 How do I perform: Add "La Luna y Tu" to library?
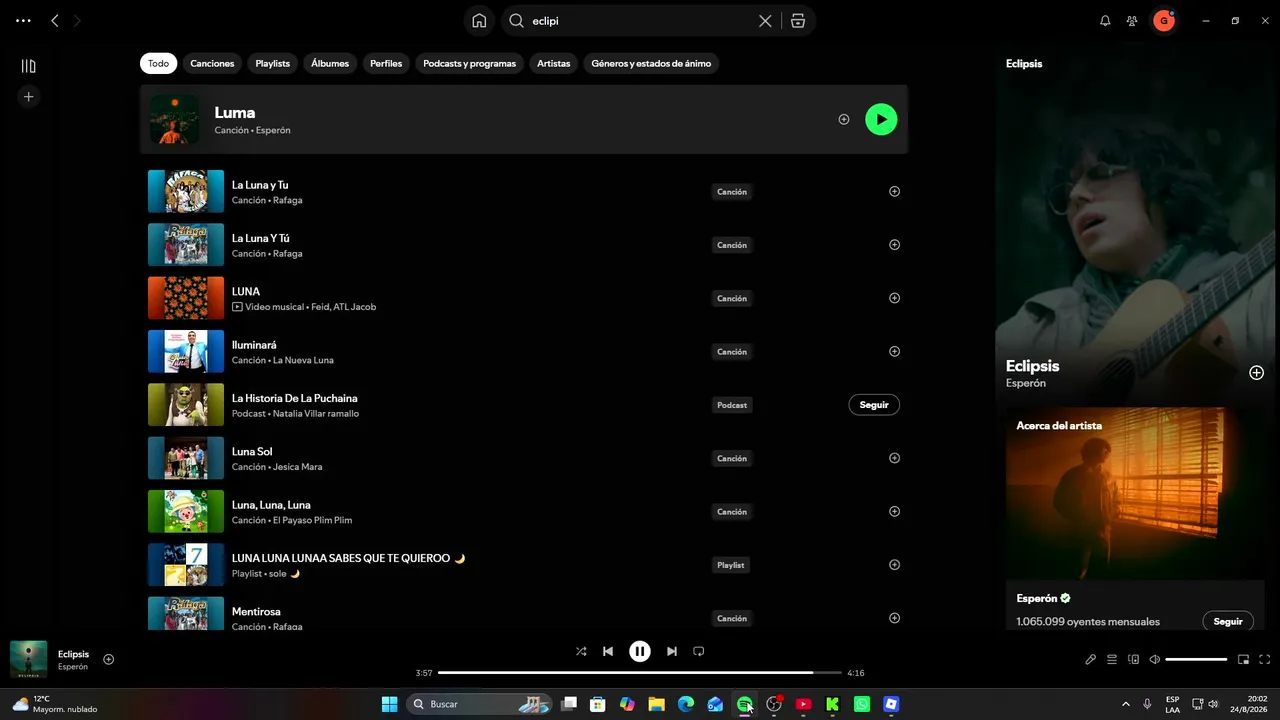[894, 191]
